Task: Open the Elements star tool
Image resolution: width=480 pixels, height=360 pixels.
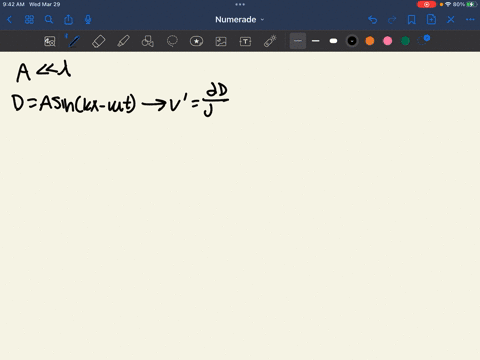Action: 196,41
